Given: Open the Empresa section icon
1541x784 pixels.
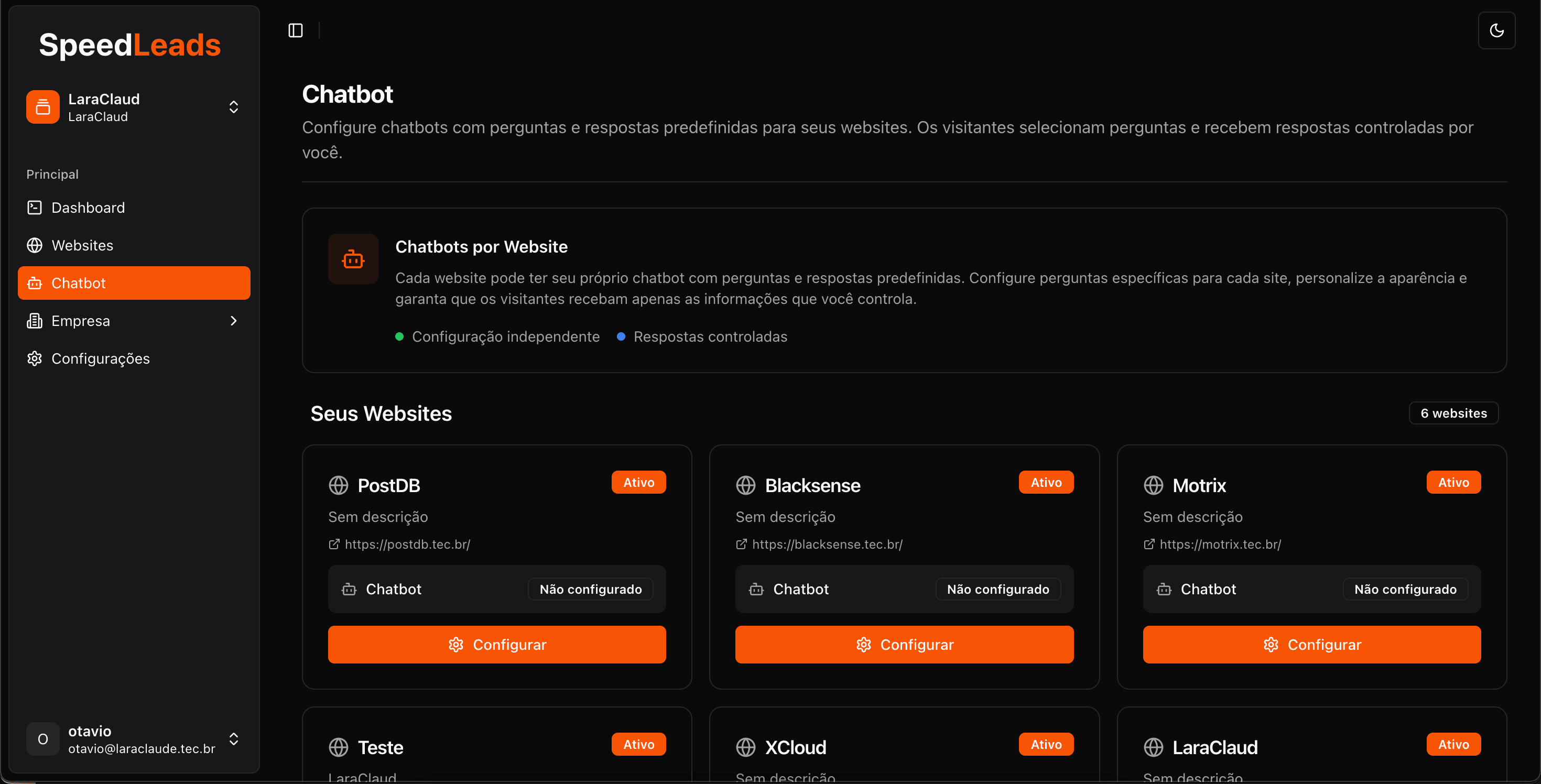Looking at the screenshot, I should point(35,321).
